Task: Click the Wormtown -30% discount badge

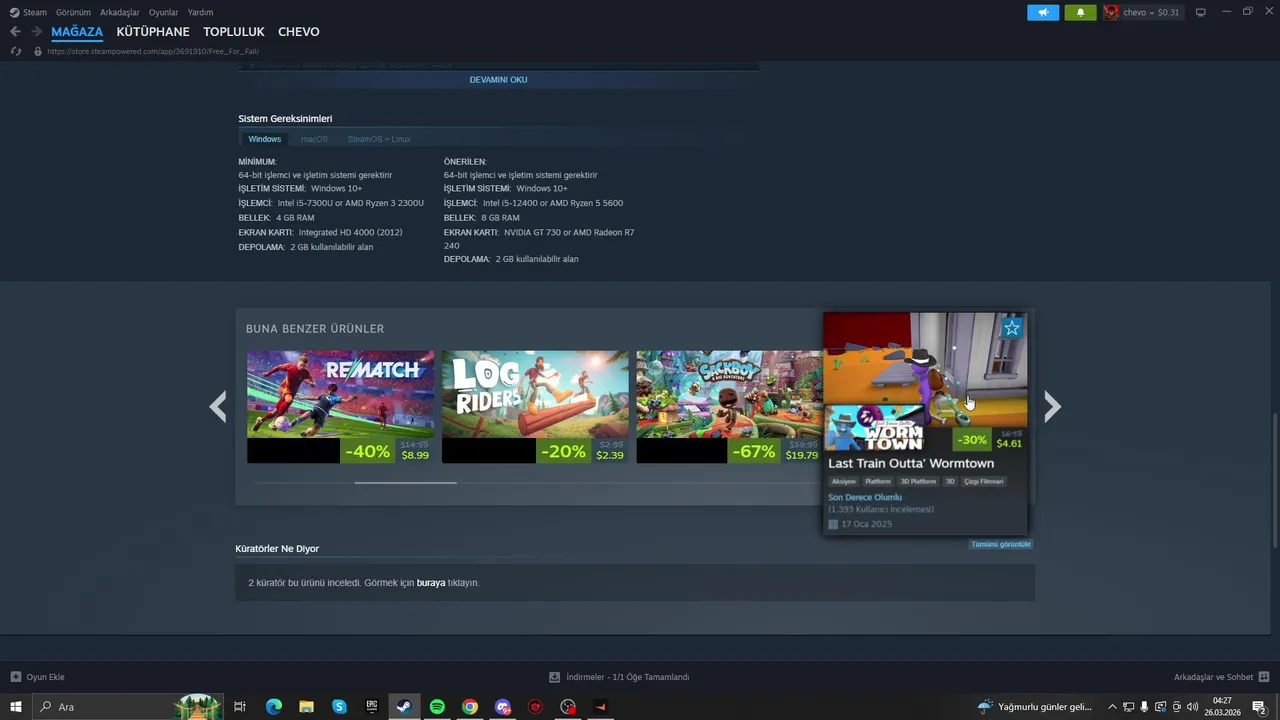Action: click(x=973, y=440)
